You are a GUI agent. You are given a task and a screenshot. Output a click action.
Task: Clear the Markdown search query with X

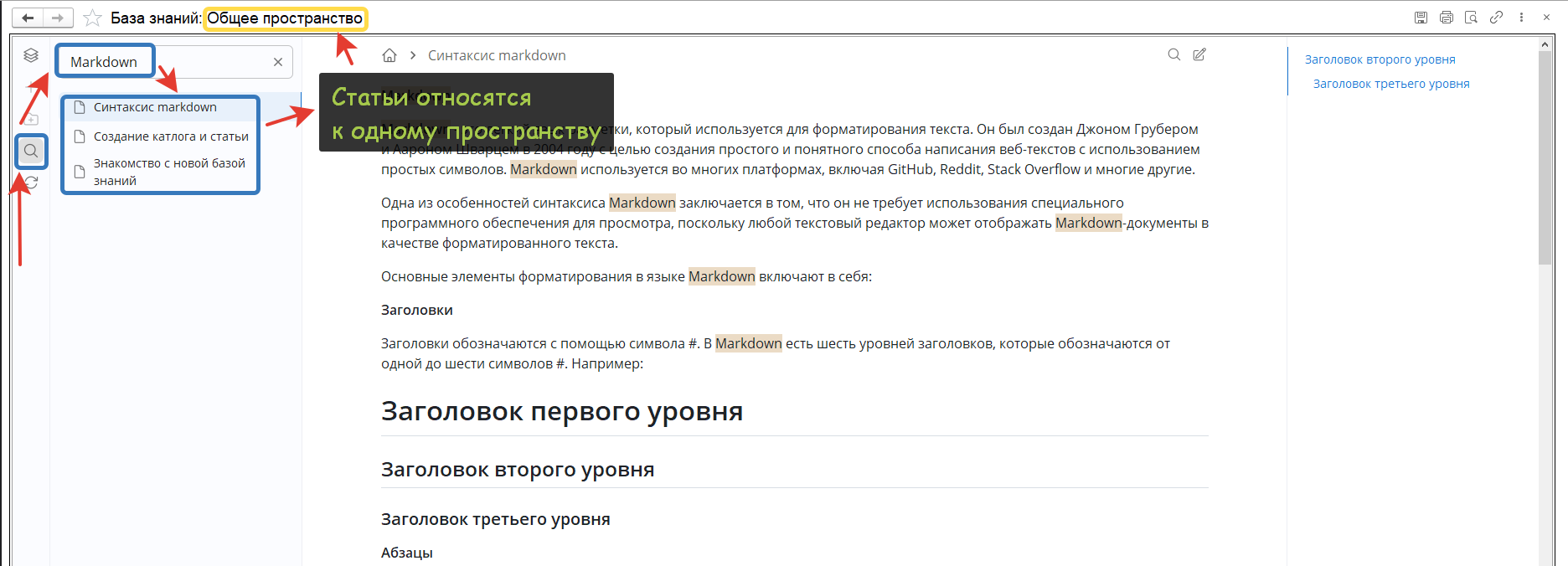coord(278,62)
